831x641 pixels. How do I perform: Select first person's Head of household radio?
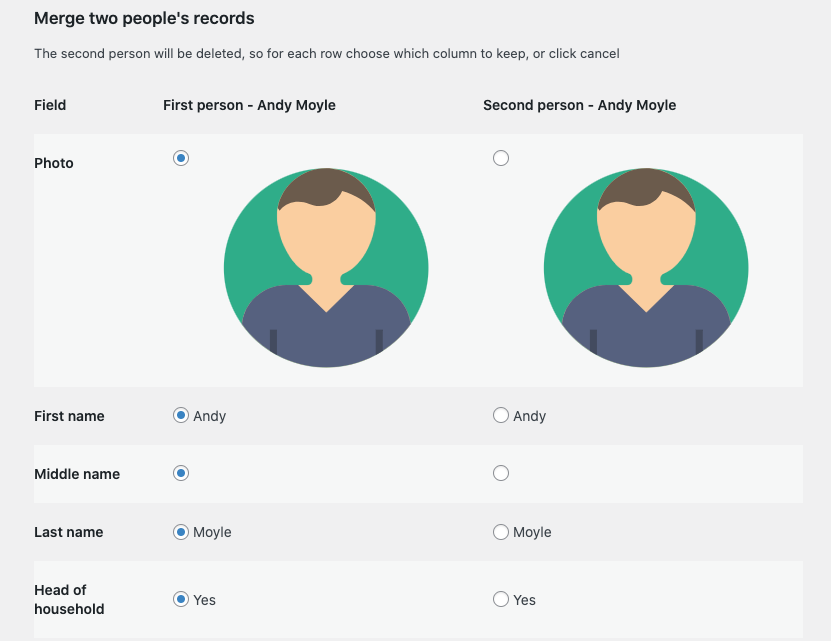click(181, 600)
